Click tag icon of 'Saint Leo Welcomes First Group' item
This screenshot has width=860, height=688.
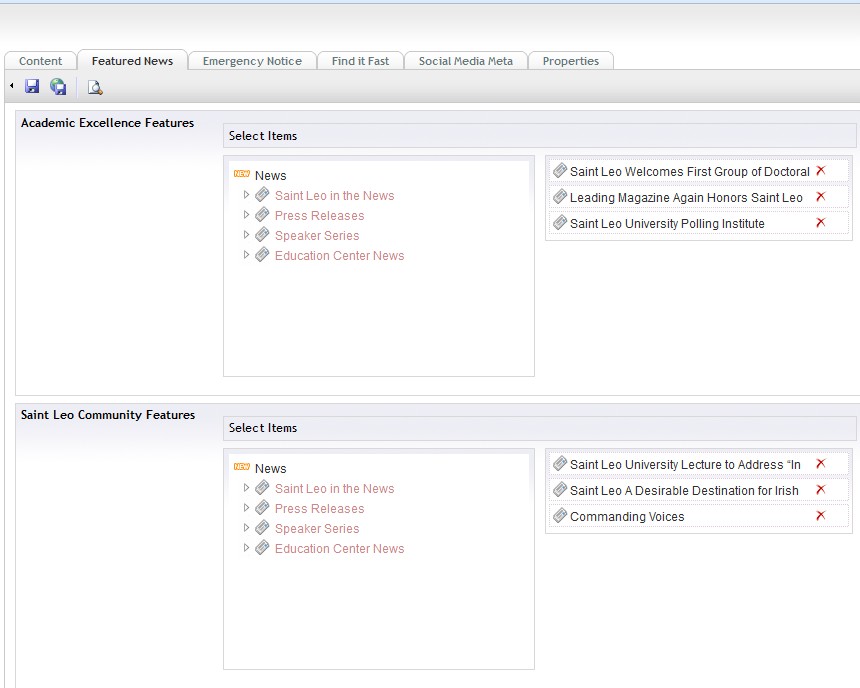click(560, 171)
